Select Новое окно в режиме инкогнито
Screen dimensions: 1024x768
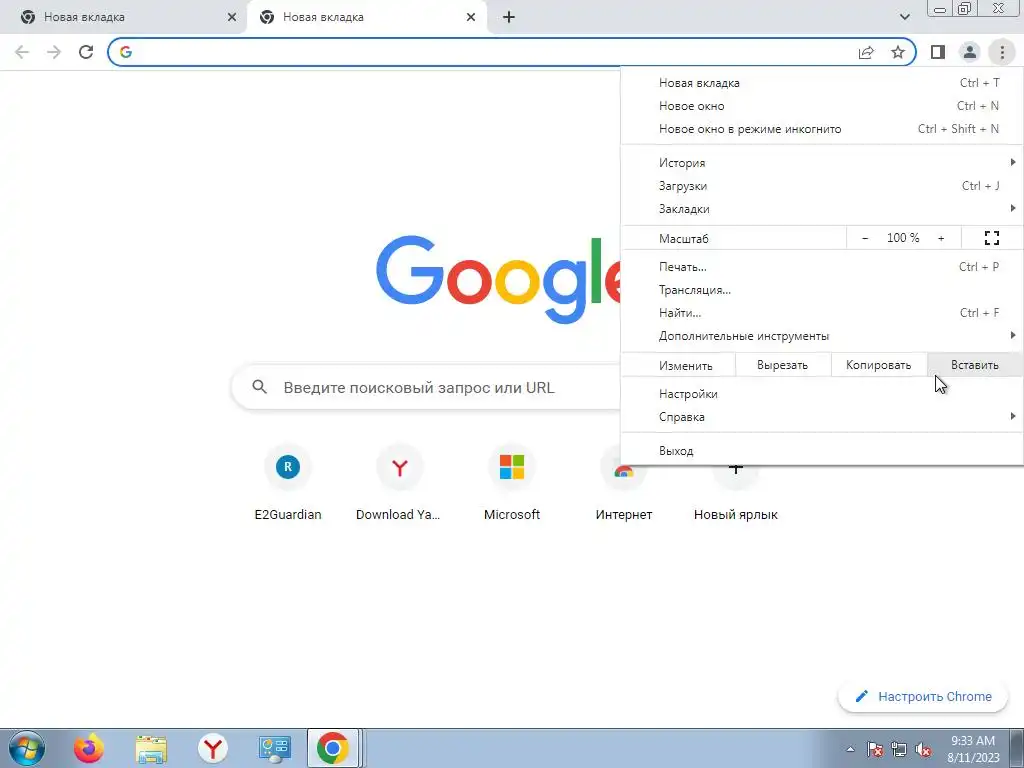coord(822,129)
